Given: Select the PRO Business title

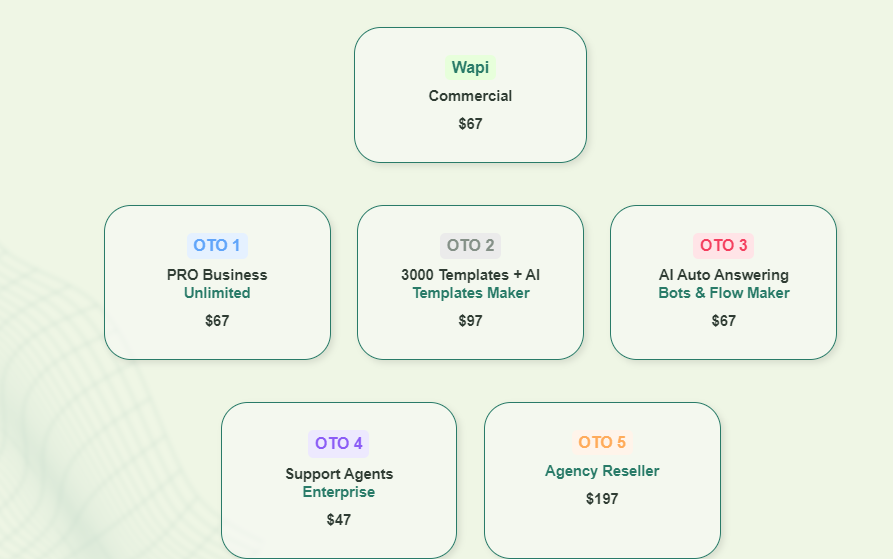Looking at the screenshot, I should tap(217, 275).
